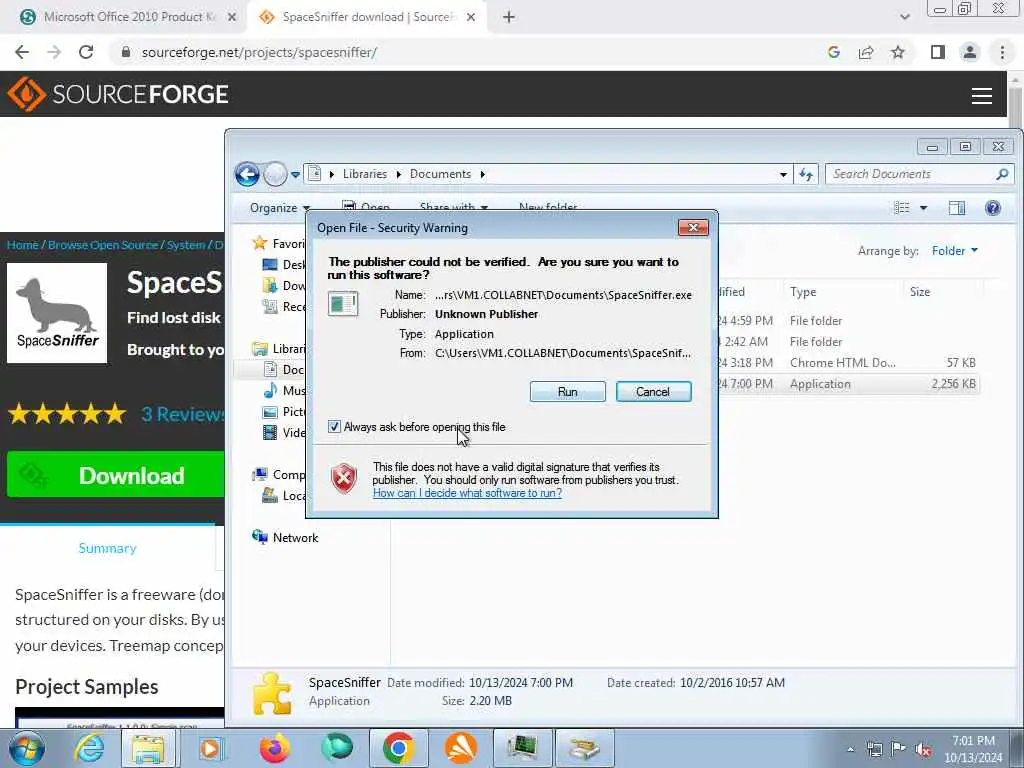Viewport: 1024px width, 768px height.
Task: Select the Chrome HTML Document file row
Action: point(686,362)
